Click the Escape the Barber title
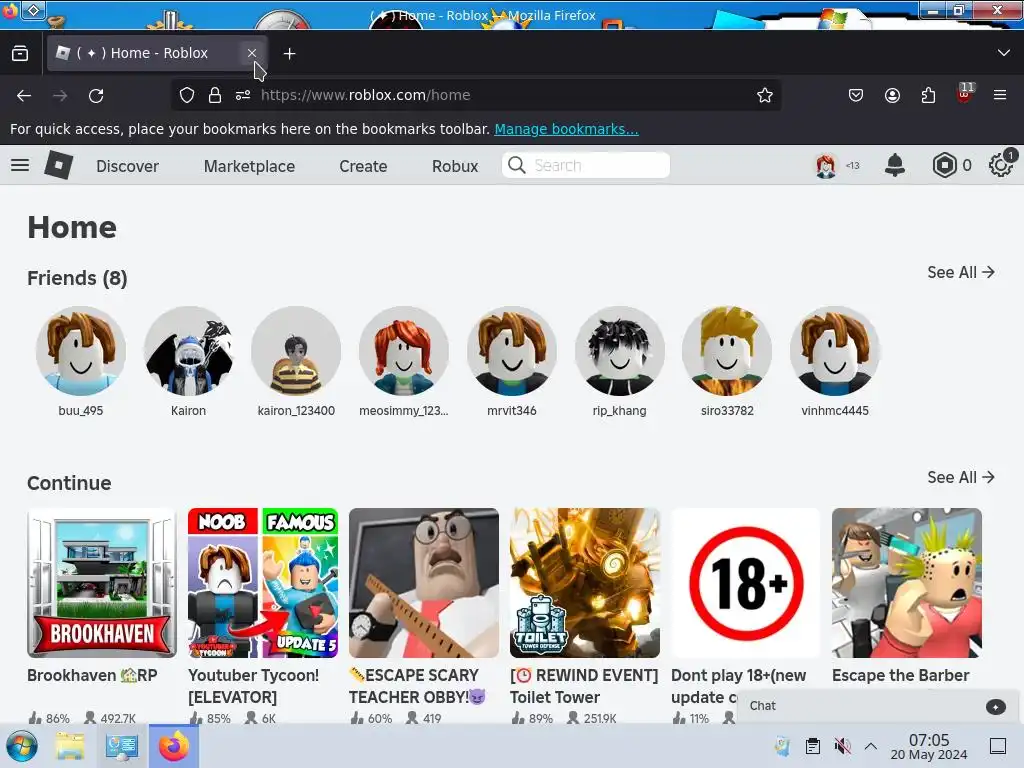This screenshot has width=1024, height=768. pyautogui.click(x=901, y=675)
